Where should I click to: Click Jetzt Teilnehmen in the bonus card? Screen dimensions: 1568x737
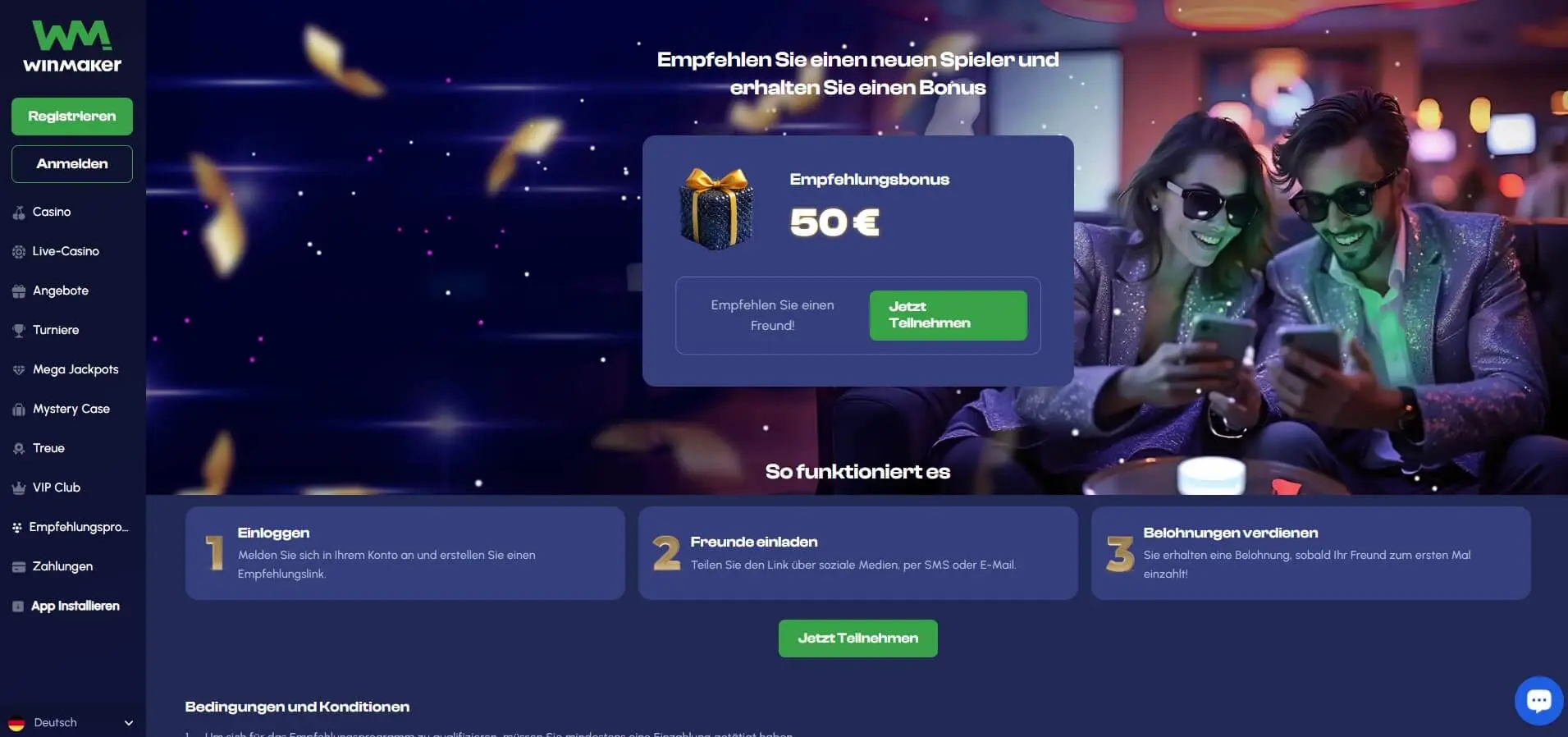[948, 315]
